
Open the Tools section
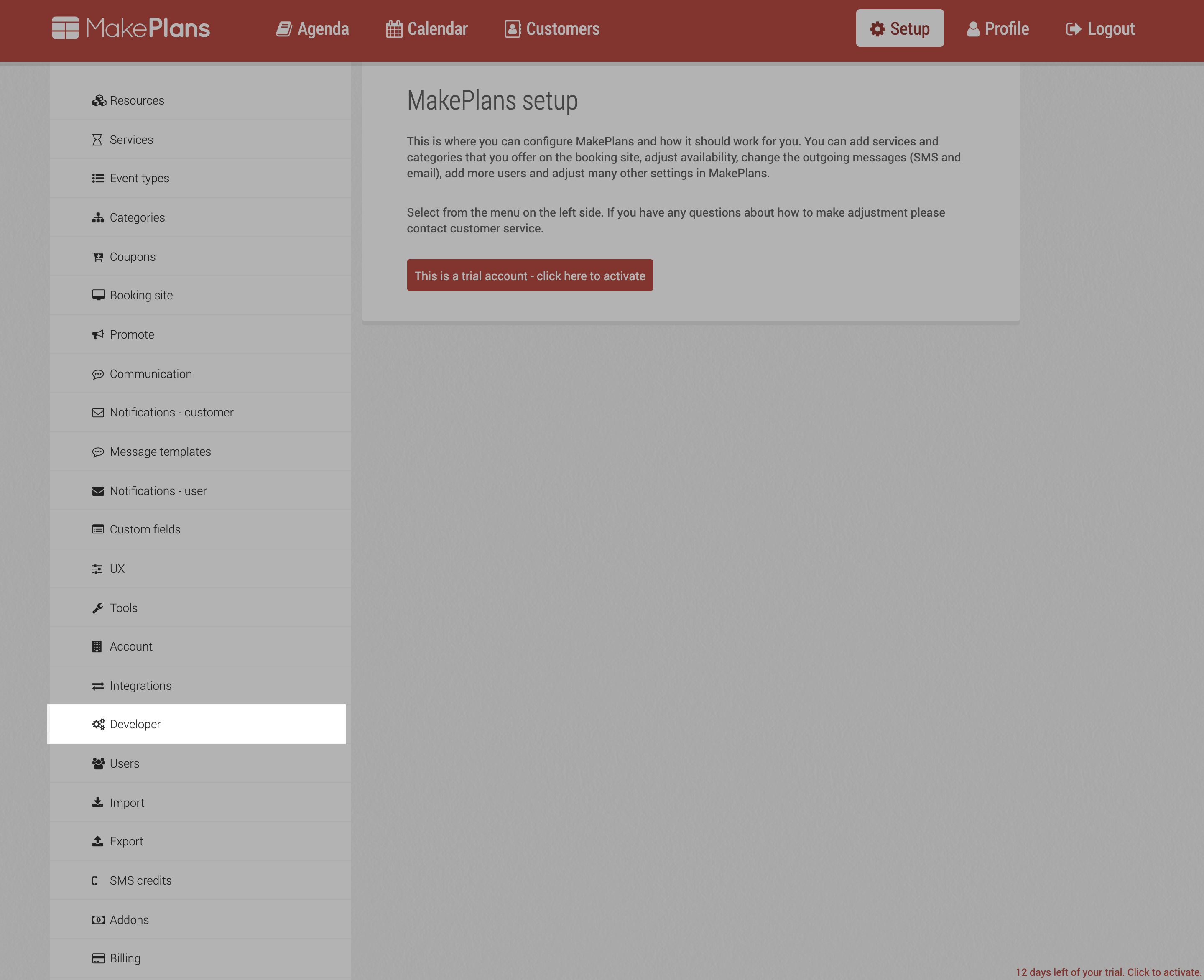pos(200,608)
